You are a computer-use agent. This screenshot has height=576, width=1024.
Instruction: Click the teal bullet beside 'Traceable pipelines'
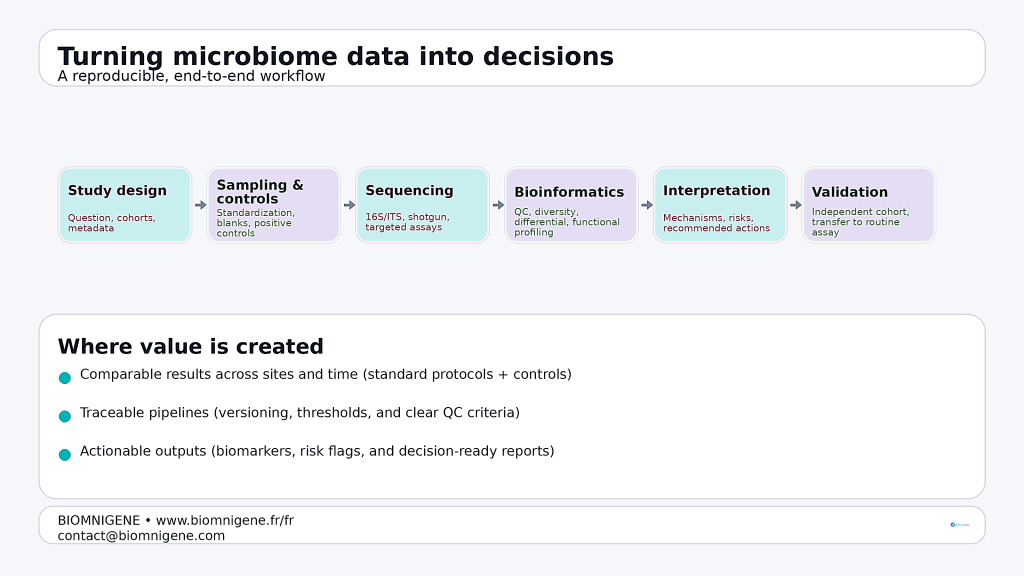point(65,416)
